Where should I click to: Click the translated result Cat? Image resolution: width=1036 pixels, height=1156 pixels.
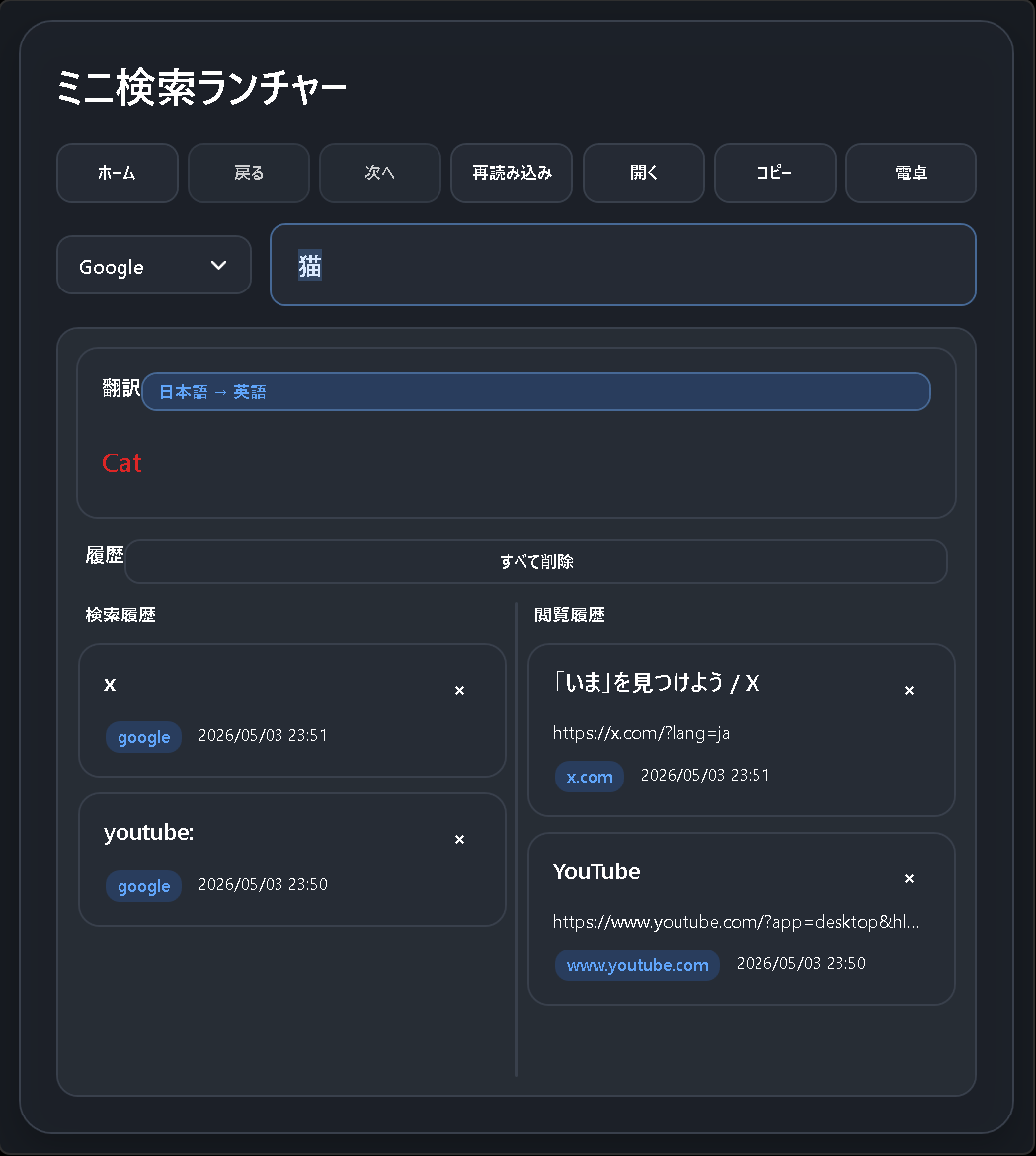click(x=121, y=463)
